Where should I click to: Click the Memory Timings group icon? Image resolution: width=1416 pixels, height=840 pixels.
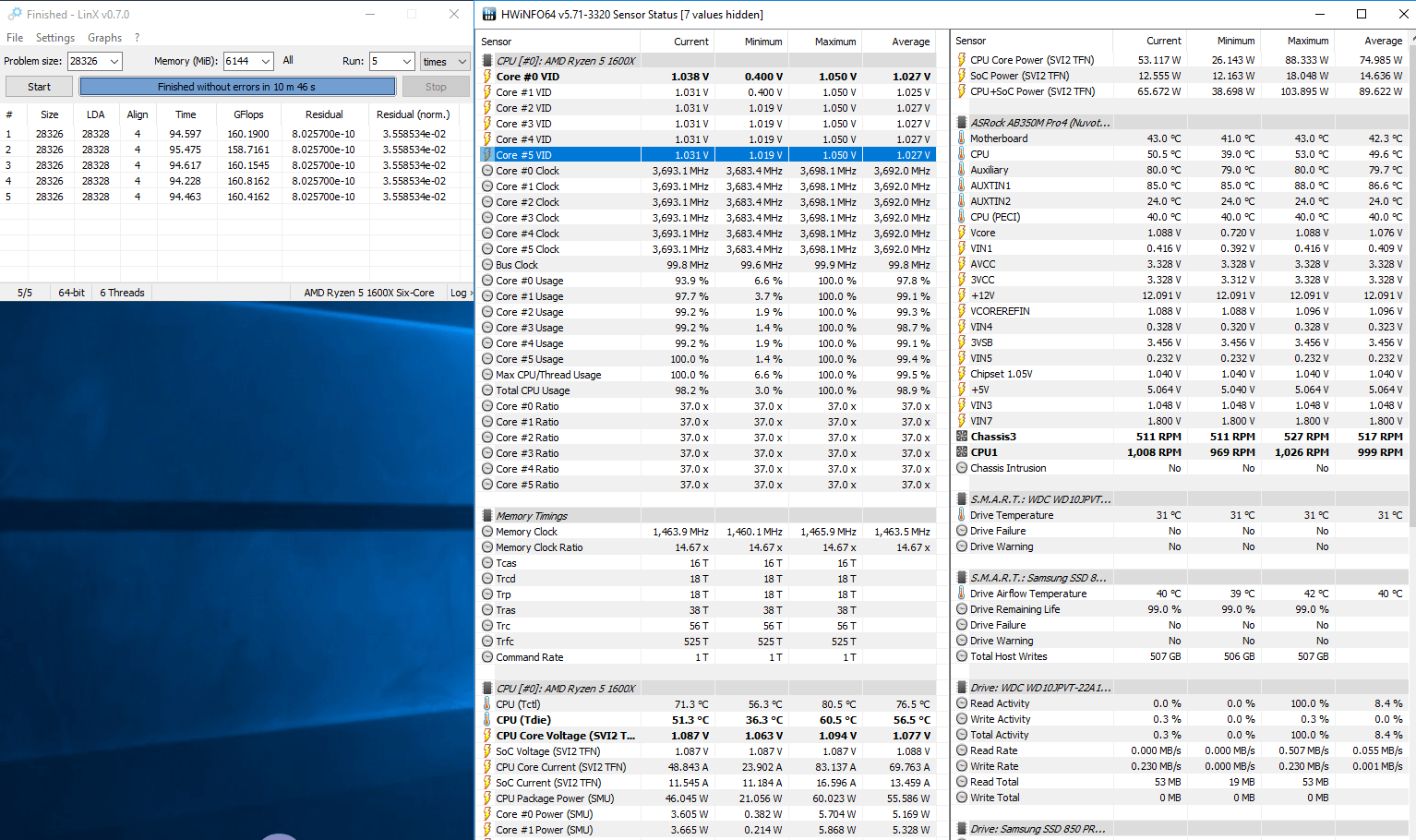click(487, 516)
